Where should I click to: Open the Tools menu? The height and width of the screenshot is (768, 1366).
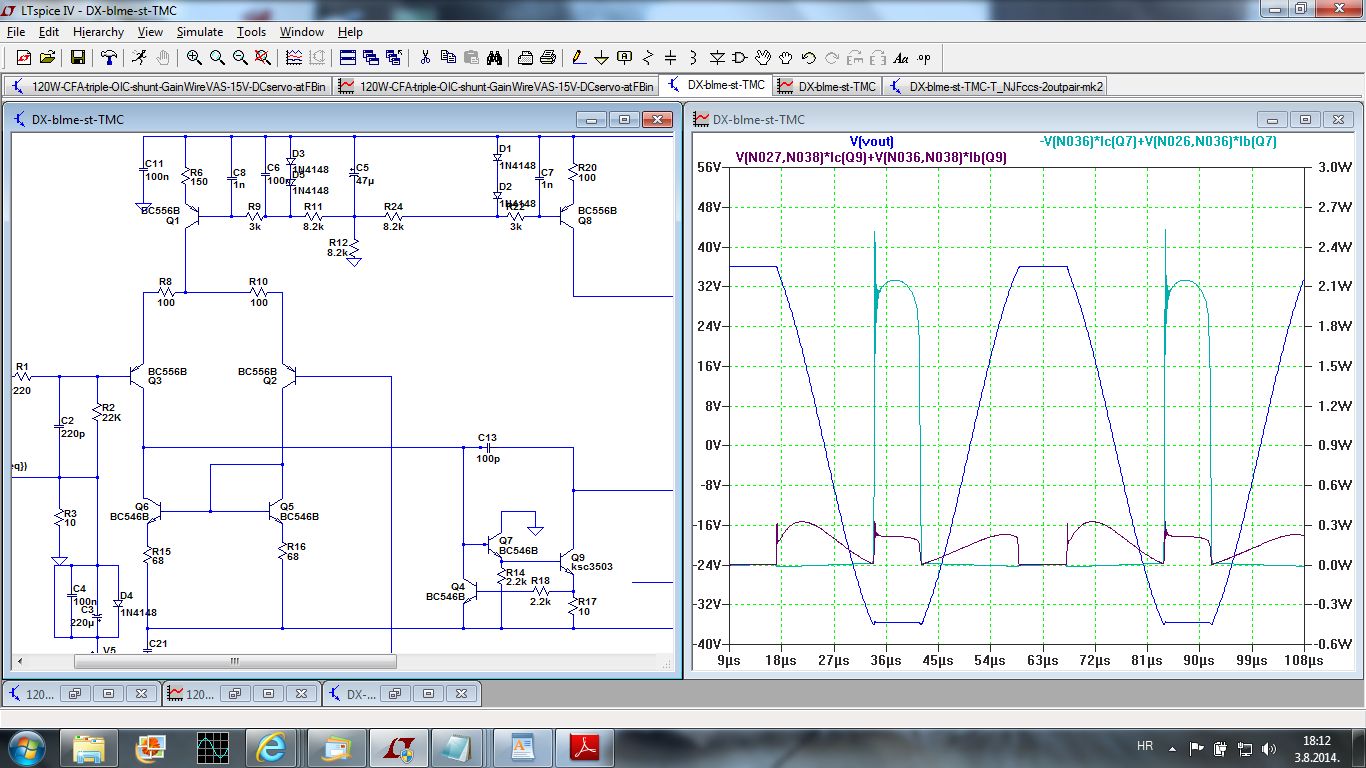[x=251, y=32]
